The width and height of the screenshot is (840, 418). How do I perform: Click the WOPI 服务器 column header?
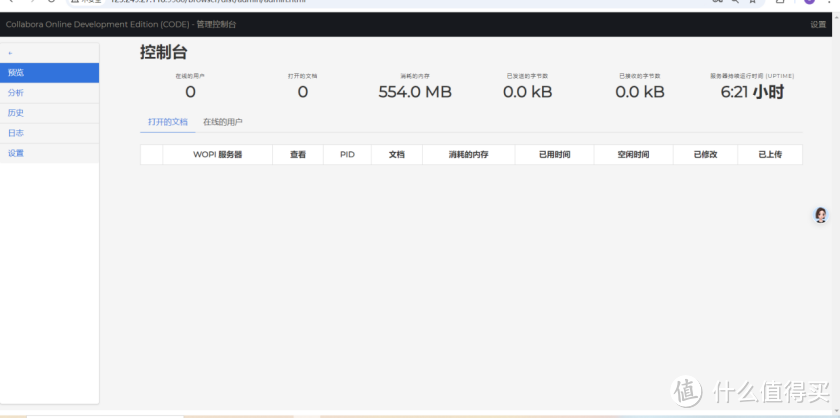218,155
